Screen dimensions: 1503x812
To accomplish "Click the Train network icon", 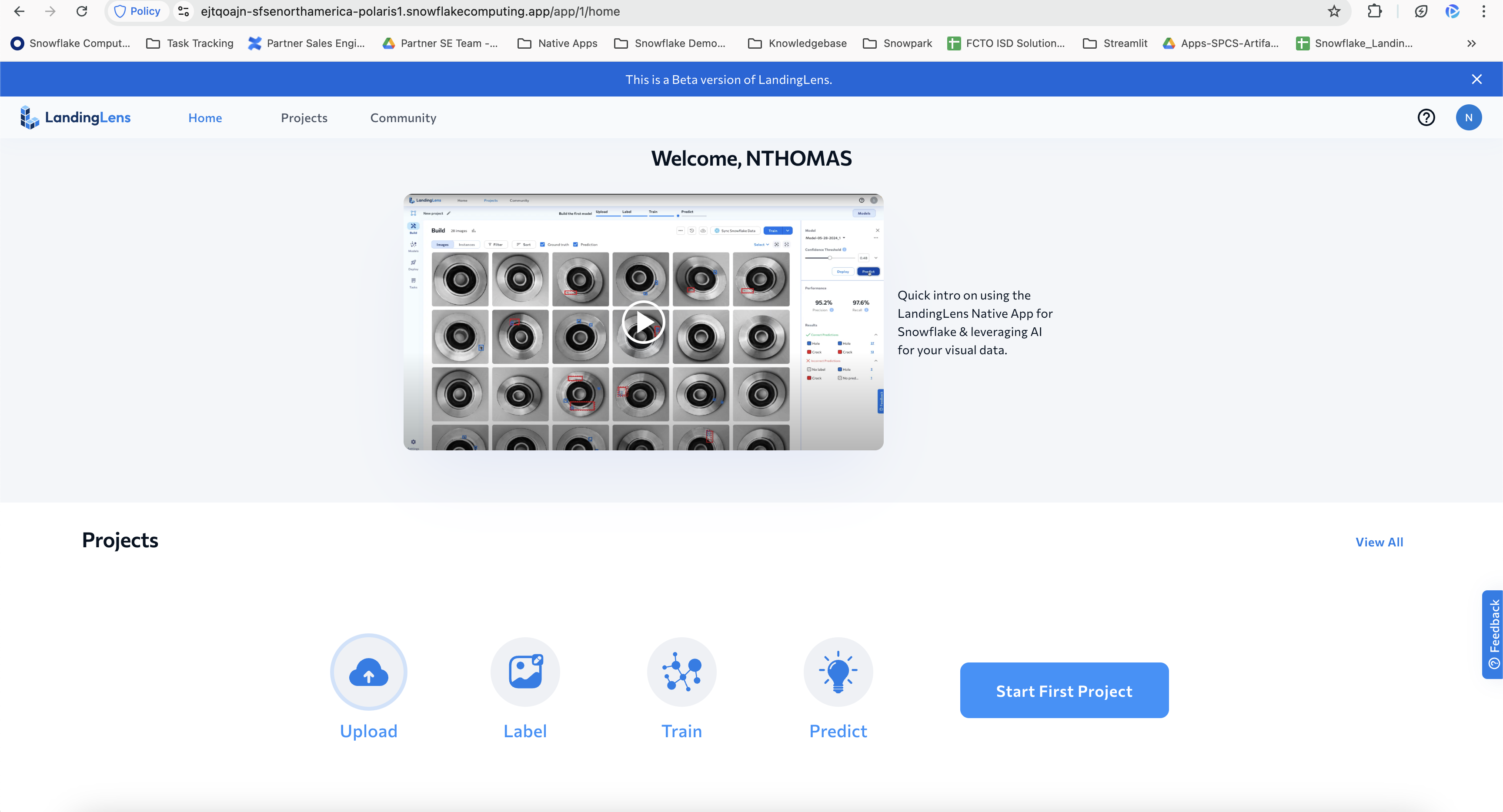I will 681,672.
